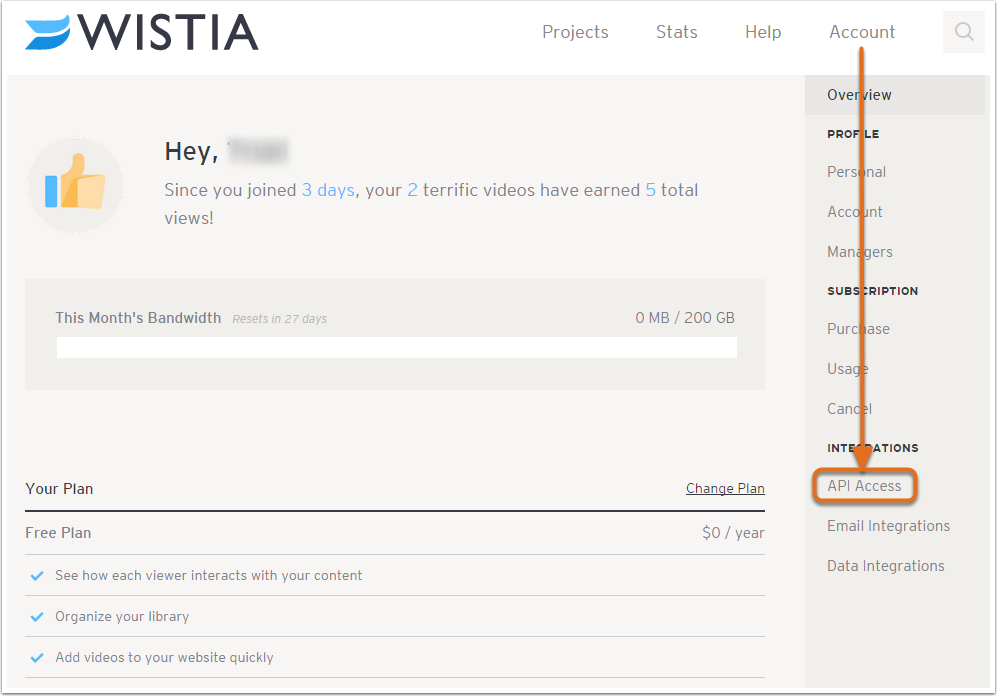Open the Cancel subscription page
Screen dimensions: 997x696
[849, 409]
